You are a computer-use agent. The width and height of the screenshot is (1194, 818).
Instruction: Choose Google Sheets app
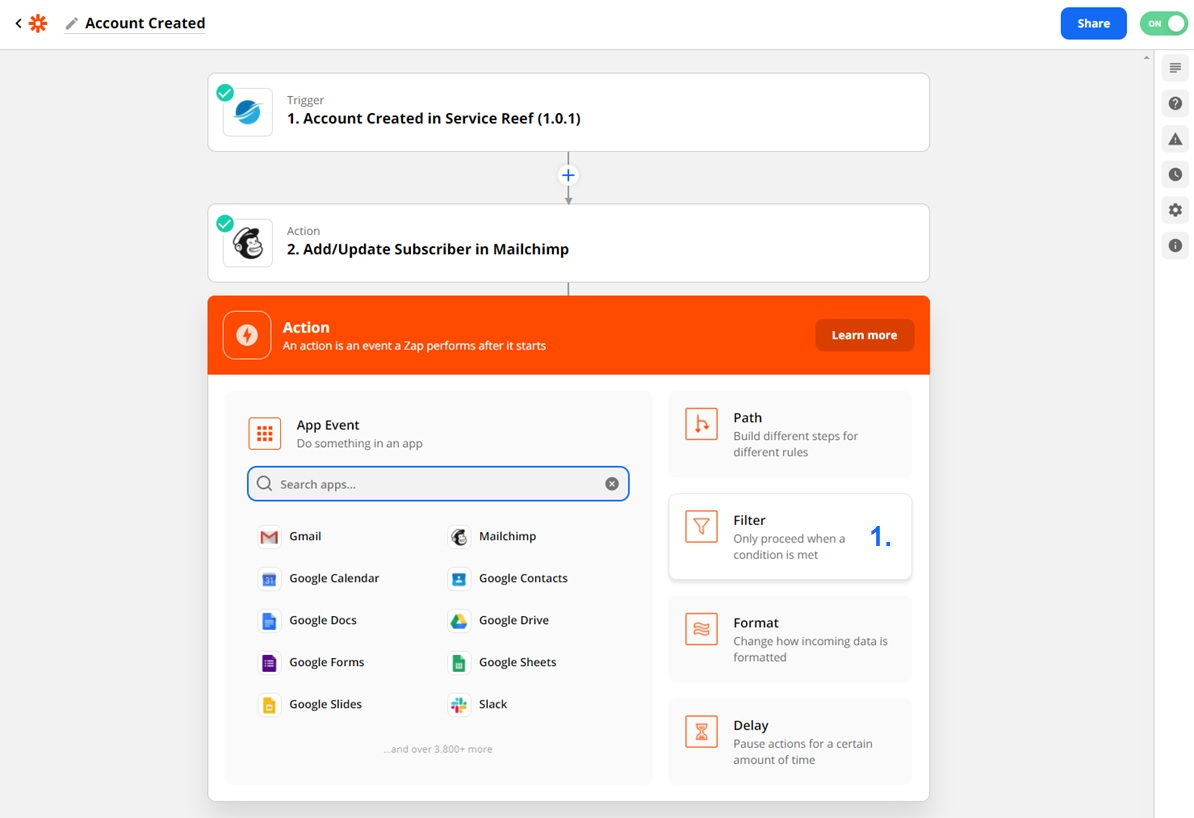[x=503, y=662]
